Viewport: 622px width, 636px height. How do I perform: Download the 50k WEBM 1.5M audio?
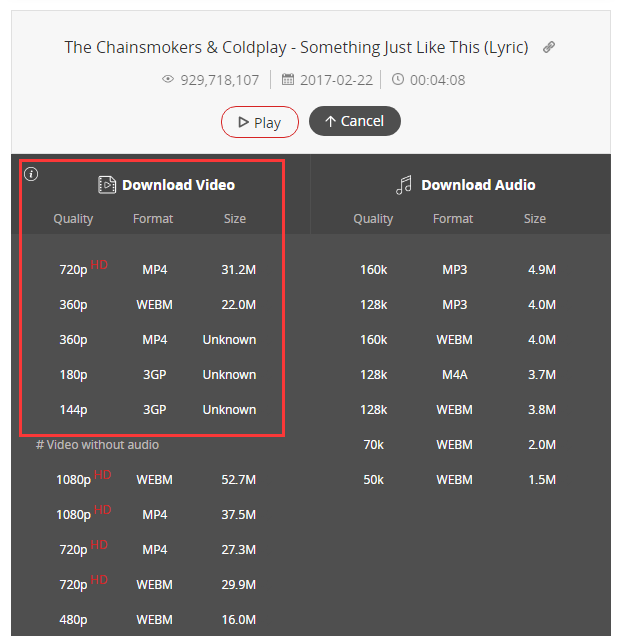(x=458, y=479)
